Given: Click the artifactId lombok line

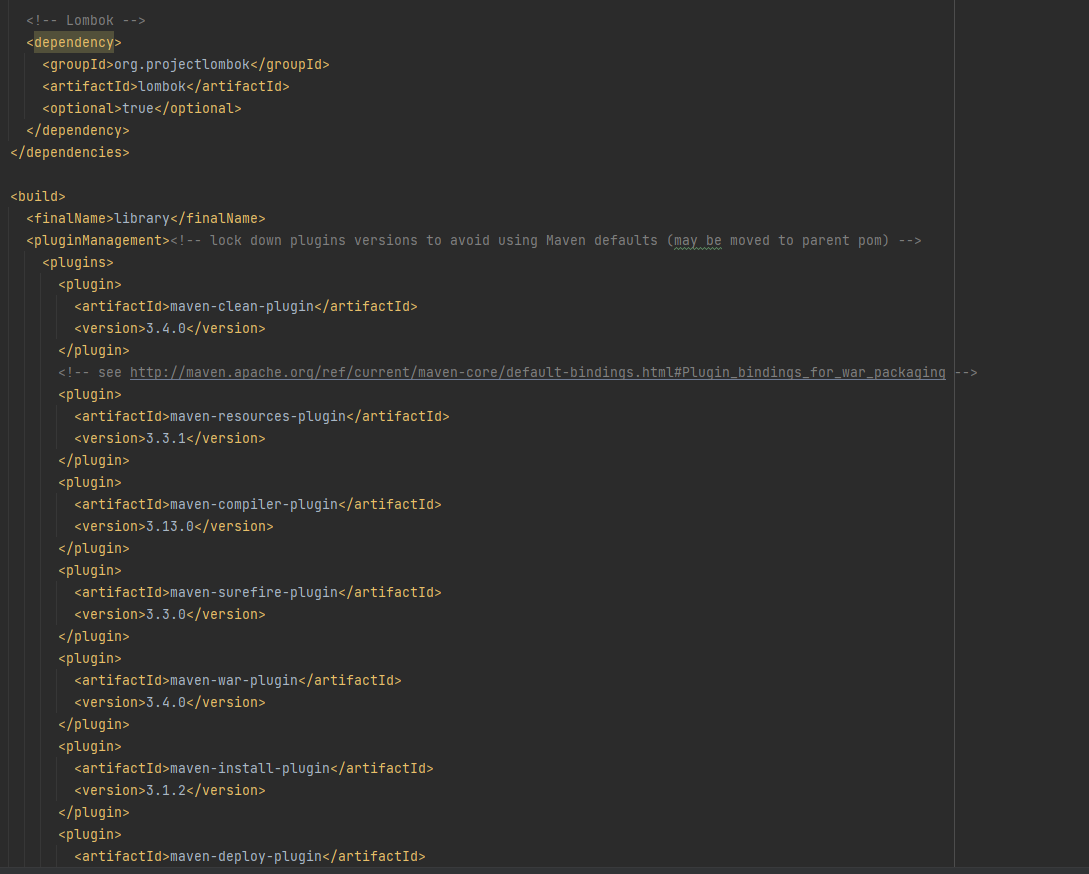Looking at the screenshot, I should [x=166, y=87].
